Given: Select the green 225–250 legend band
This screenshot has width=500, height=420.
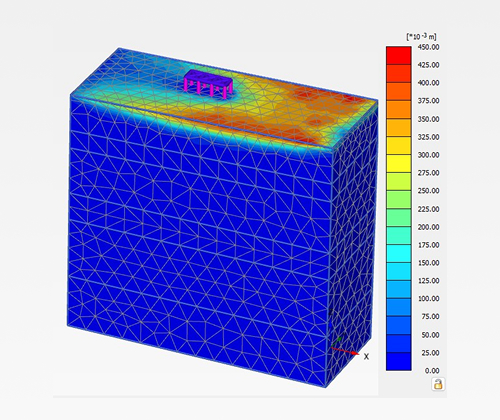Looking at the screenshot, I should 399,199.
